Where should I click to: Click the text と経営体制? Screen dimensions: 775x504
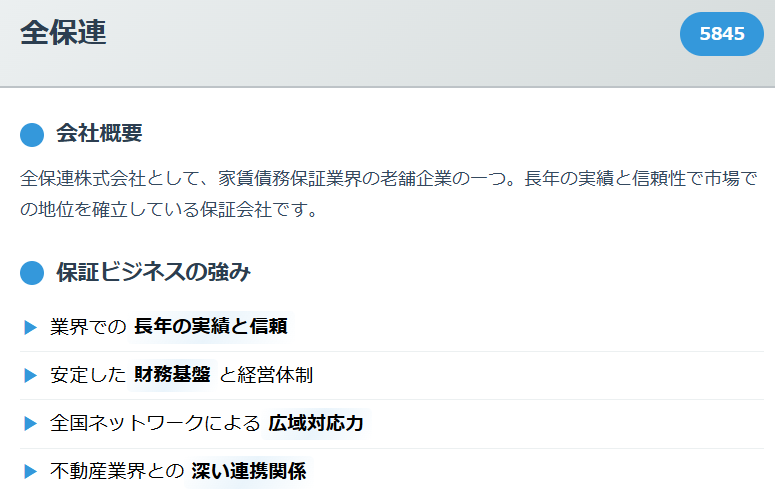(266, 375)
